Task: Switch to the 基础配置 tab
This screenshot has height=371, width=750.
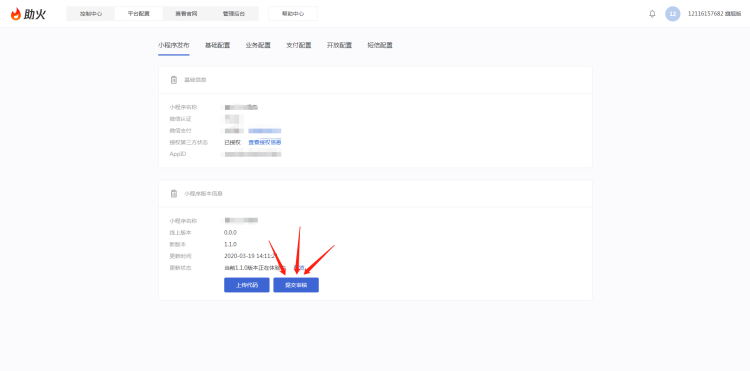Action: coord(217,45)
